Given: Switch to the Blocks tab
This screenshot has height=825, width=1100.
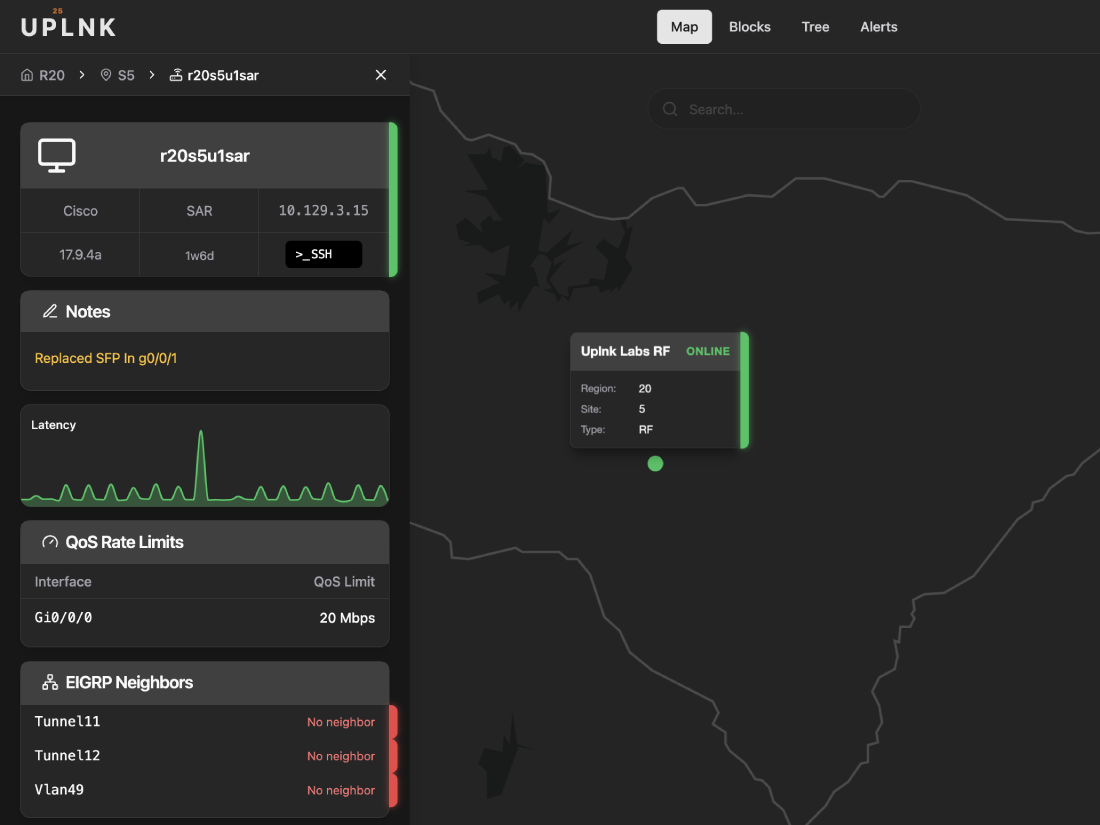Looking at the screenshot, I should click(749, 27).
